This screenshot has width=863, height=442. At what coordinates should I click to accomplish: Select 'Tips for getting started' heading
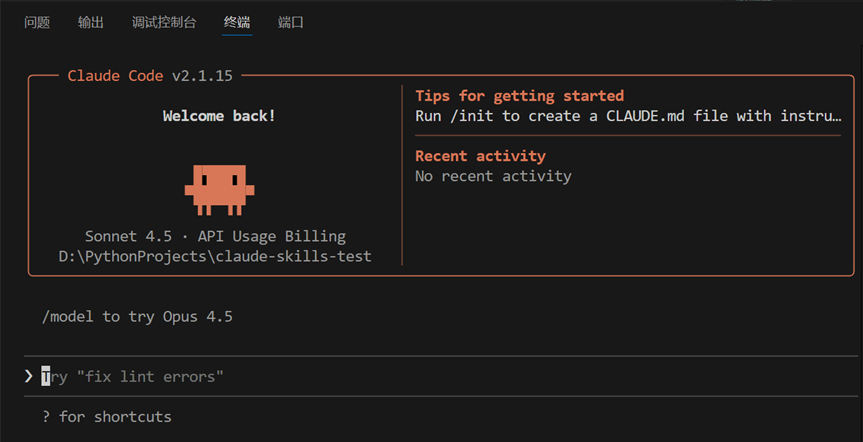520,96
